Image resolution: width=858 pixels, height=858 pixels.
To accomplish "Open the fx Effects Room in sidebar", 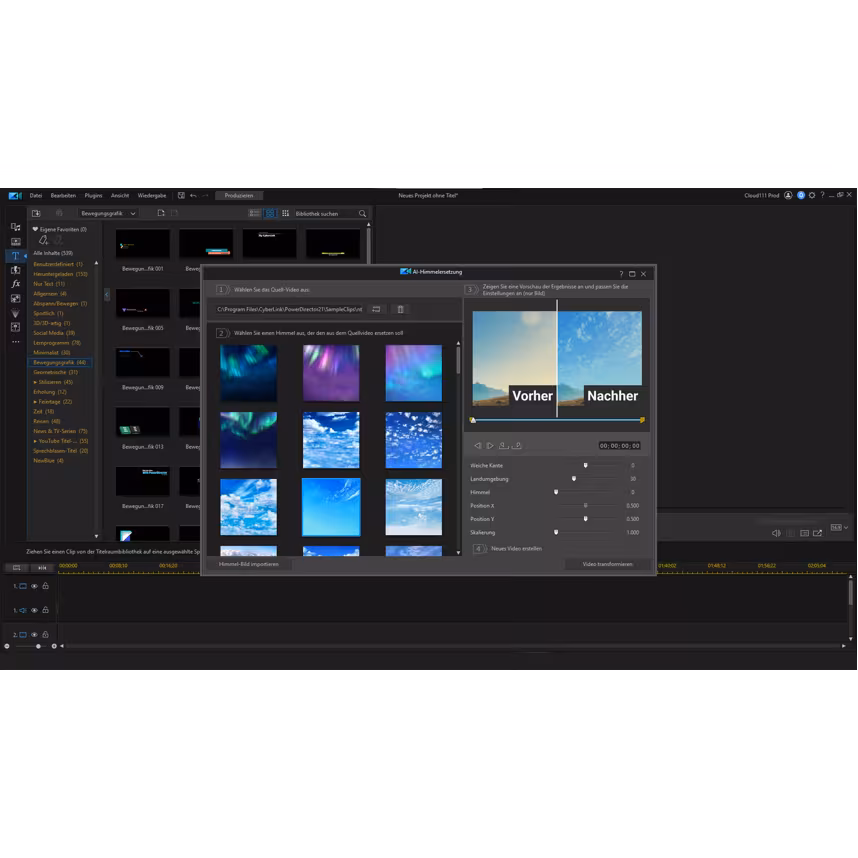I will [x=15, y=284].
